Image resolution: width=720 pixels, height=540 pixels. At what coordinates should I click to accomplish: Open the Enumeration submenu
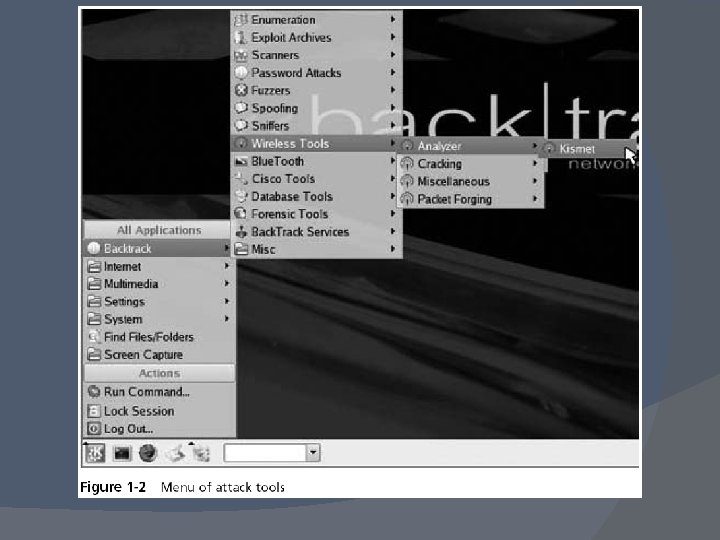(316, 20)
